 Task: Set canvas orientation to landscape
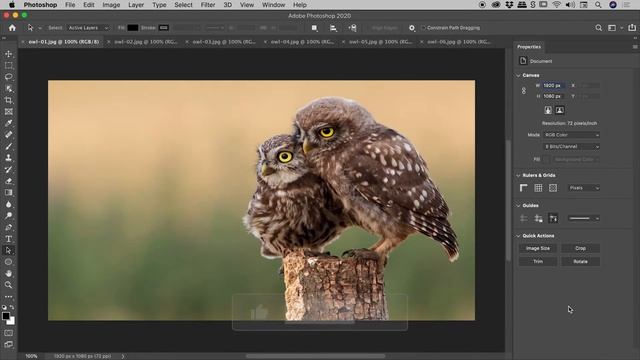pyautogui.click(x=560, y=110)
